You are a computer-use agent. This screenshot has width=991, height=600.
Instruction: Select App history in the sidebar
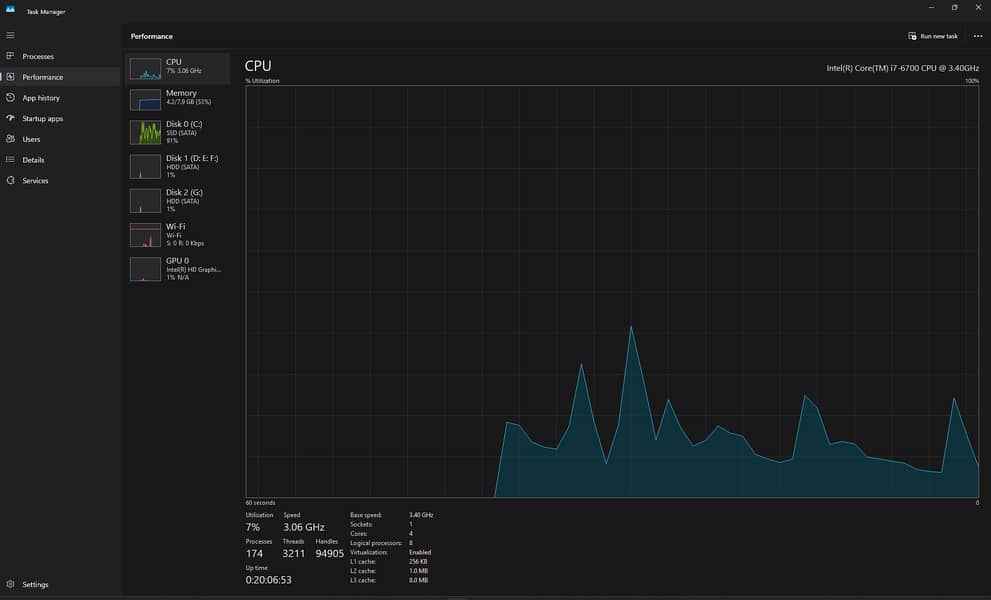pyautogui.click(x=60, y=98)
